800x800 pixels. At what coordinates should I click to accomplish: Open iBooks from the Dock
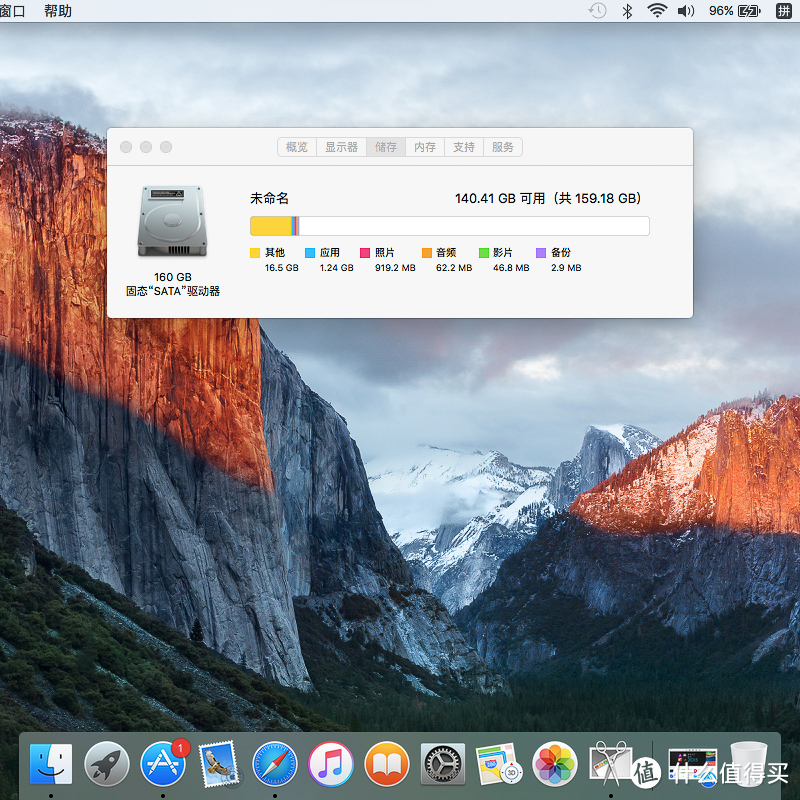click(x=387, y=763)
